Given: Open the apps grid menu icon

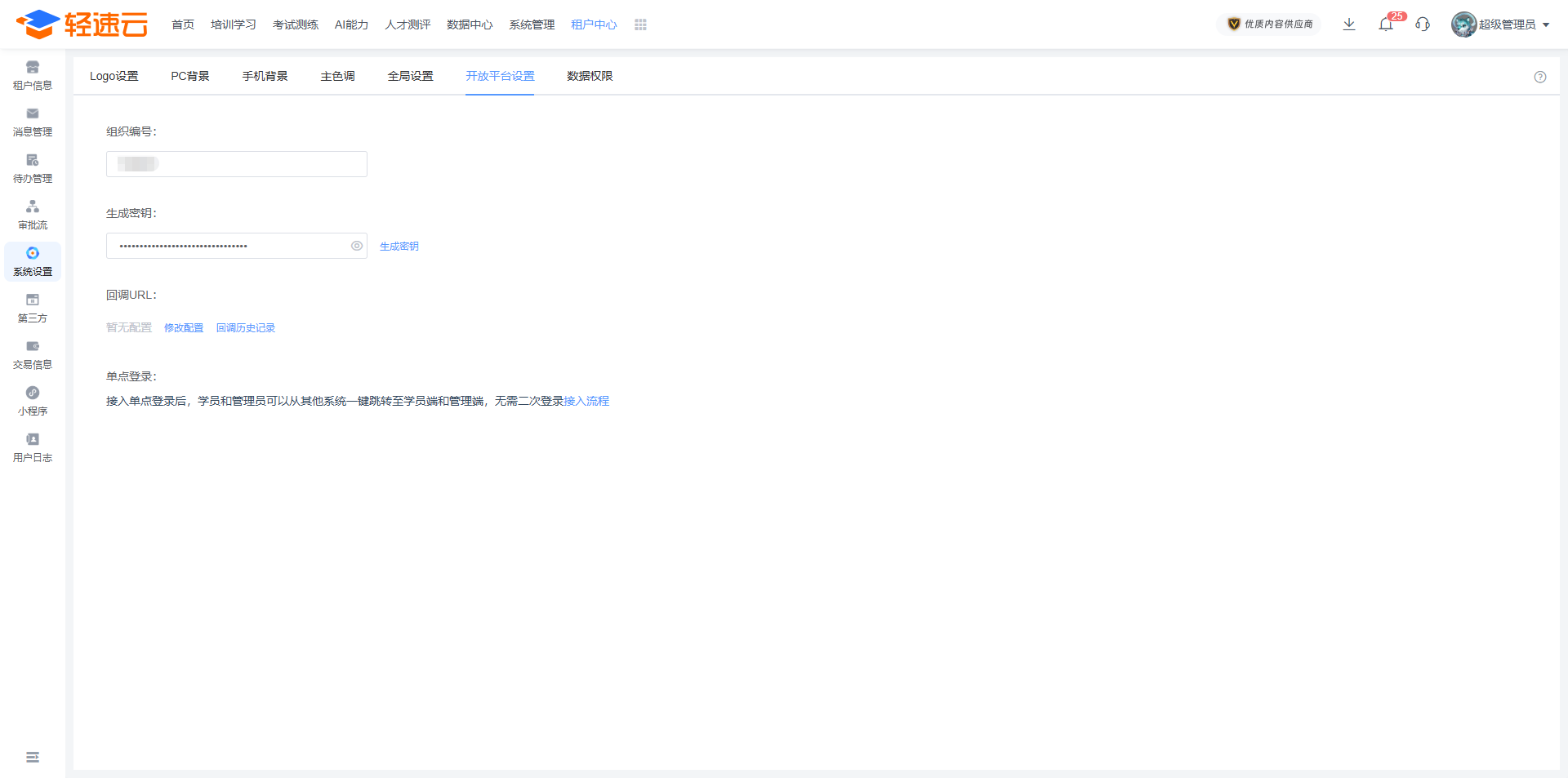Looking at the screenshot, I should [x=640, y=25].
